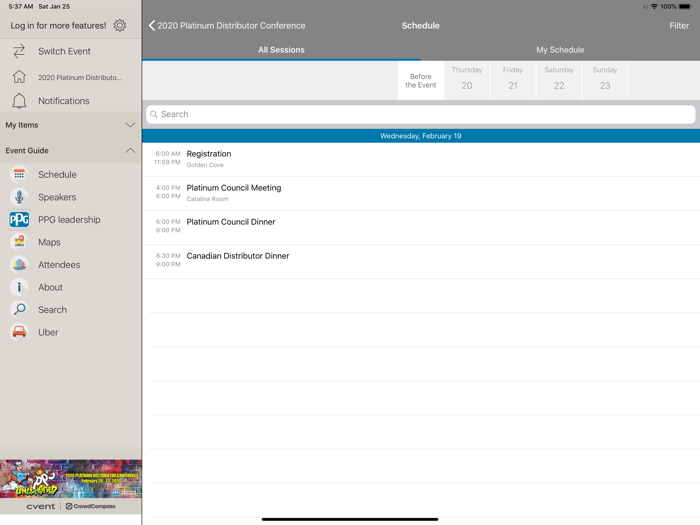Tap the battery status icon

click(x=685, y=6)
